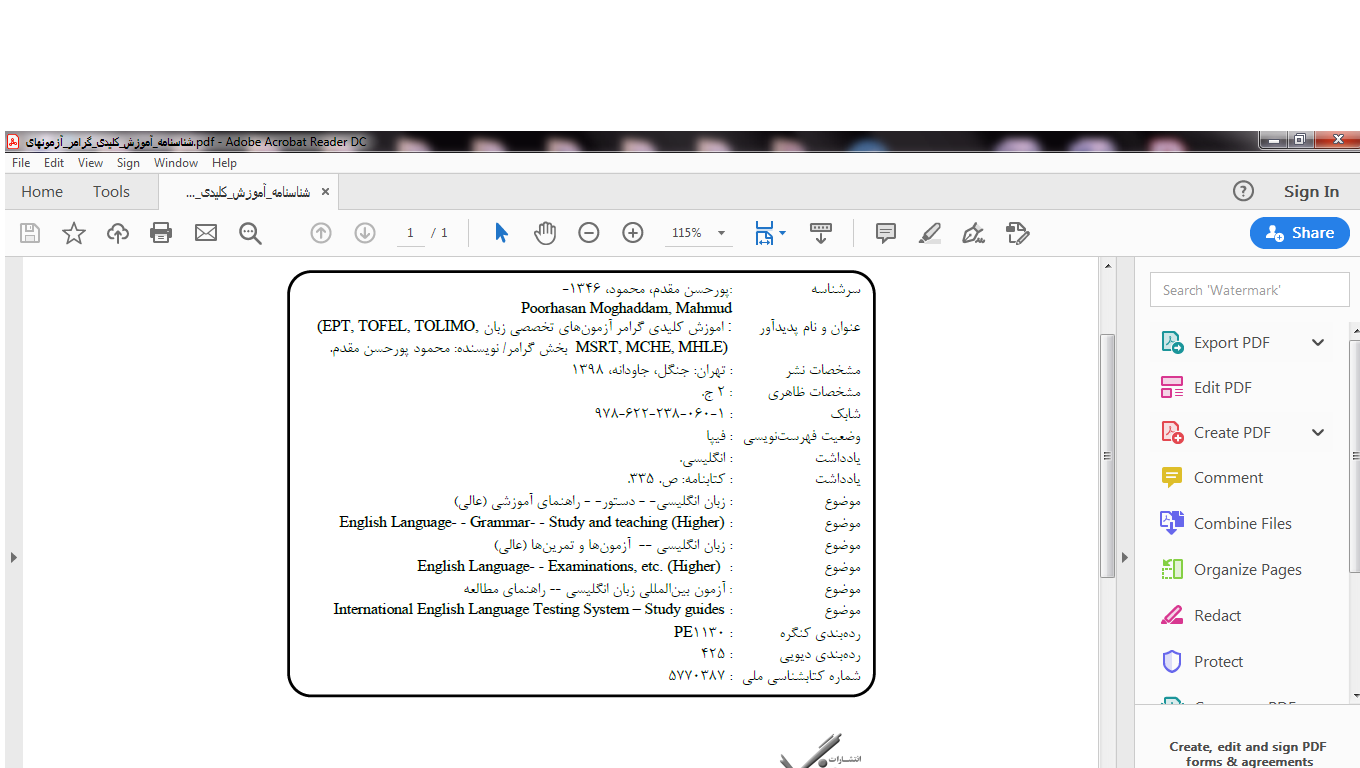Click the Save file icon
Image resolution: width=1360 pixels, height=768 pixels.
click(x=30, y=233)
